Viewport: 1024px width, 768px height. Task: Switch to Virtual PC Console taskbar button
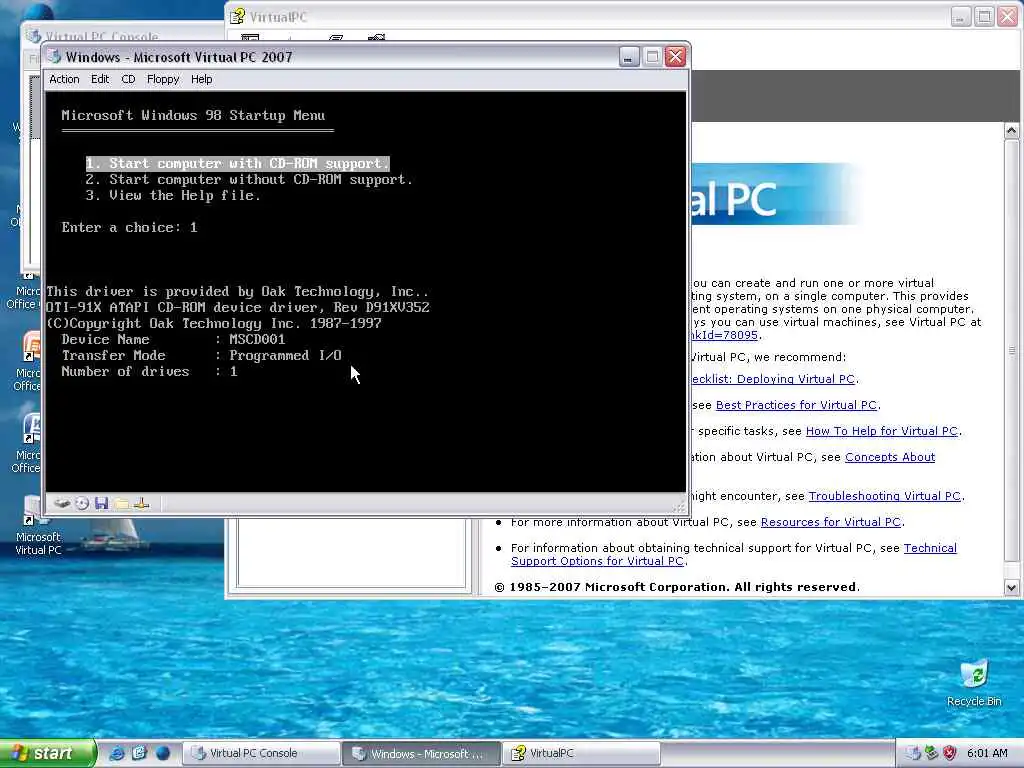point(260,754)
